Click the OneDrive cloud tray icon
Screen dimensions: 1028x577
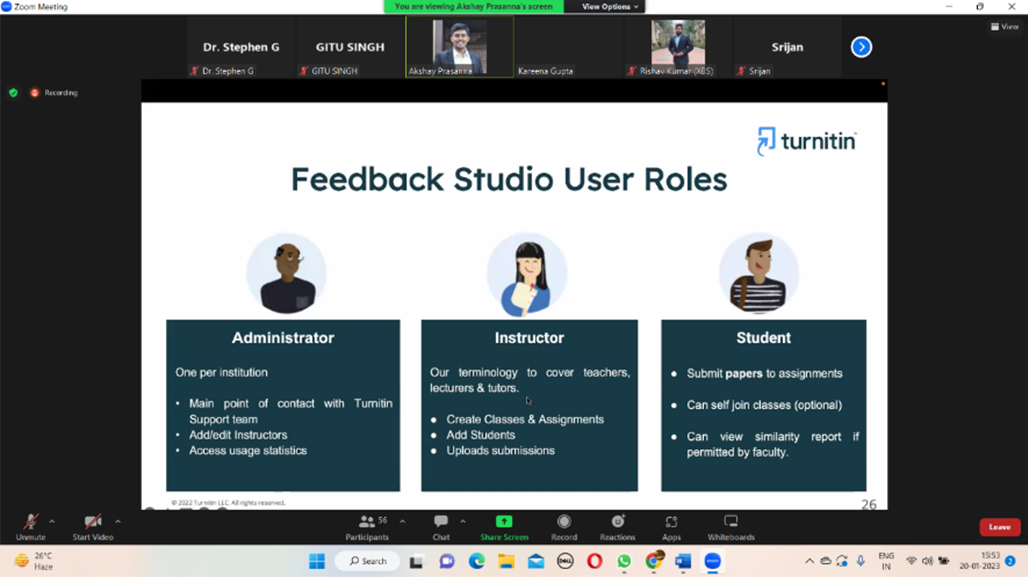(x=826, y=561)
